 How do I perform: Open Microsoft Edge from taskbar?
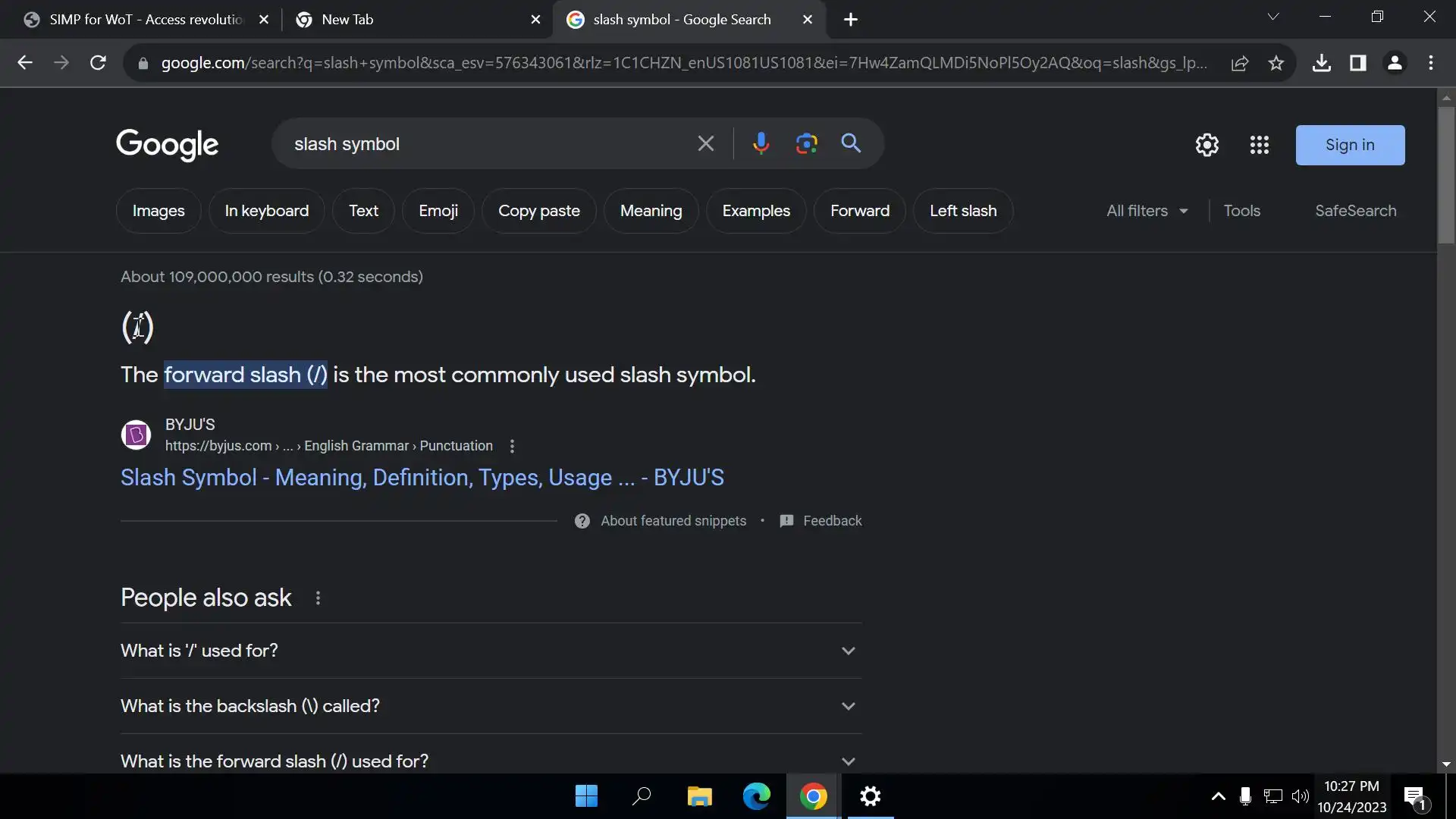pyautogui.click(x=756, y=796)
